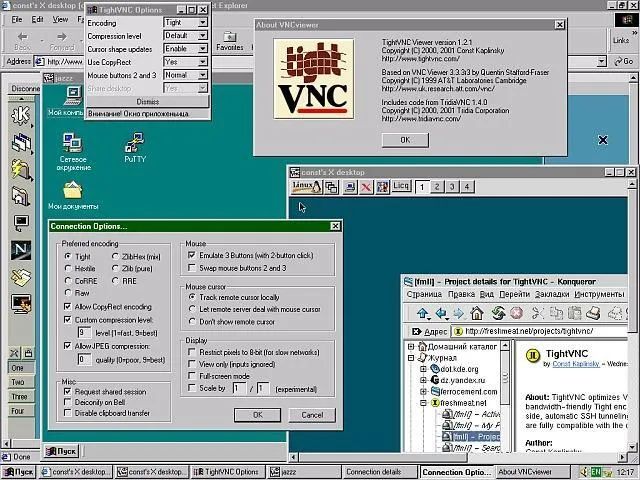Switch to virtual desktop 3 button
This screenshot has height=480, width=640.
pos(452,187)
